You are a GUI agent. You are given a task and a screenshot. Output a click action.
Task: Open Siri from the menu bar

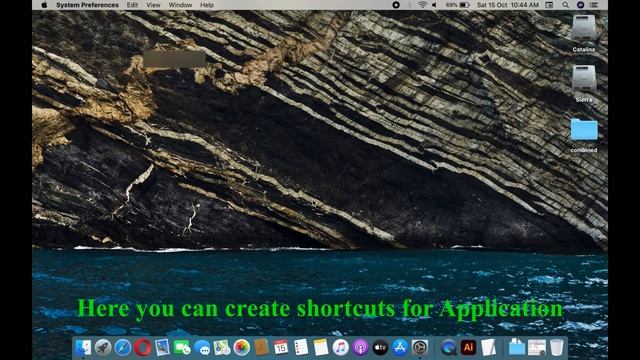click(580, 5)
